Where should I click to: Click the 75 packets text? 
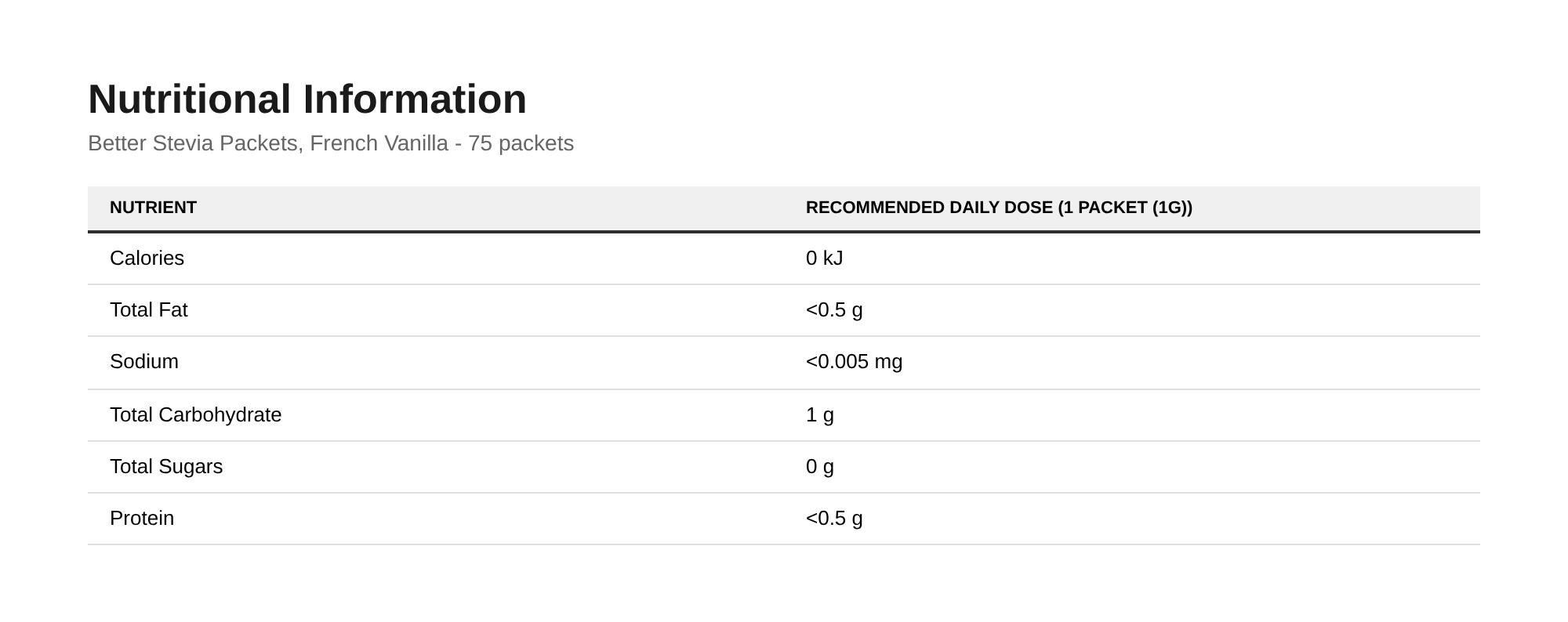point(521,143)
